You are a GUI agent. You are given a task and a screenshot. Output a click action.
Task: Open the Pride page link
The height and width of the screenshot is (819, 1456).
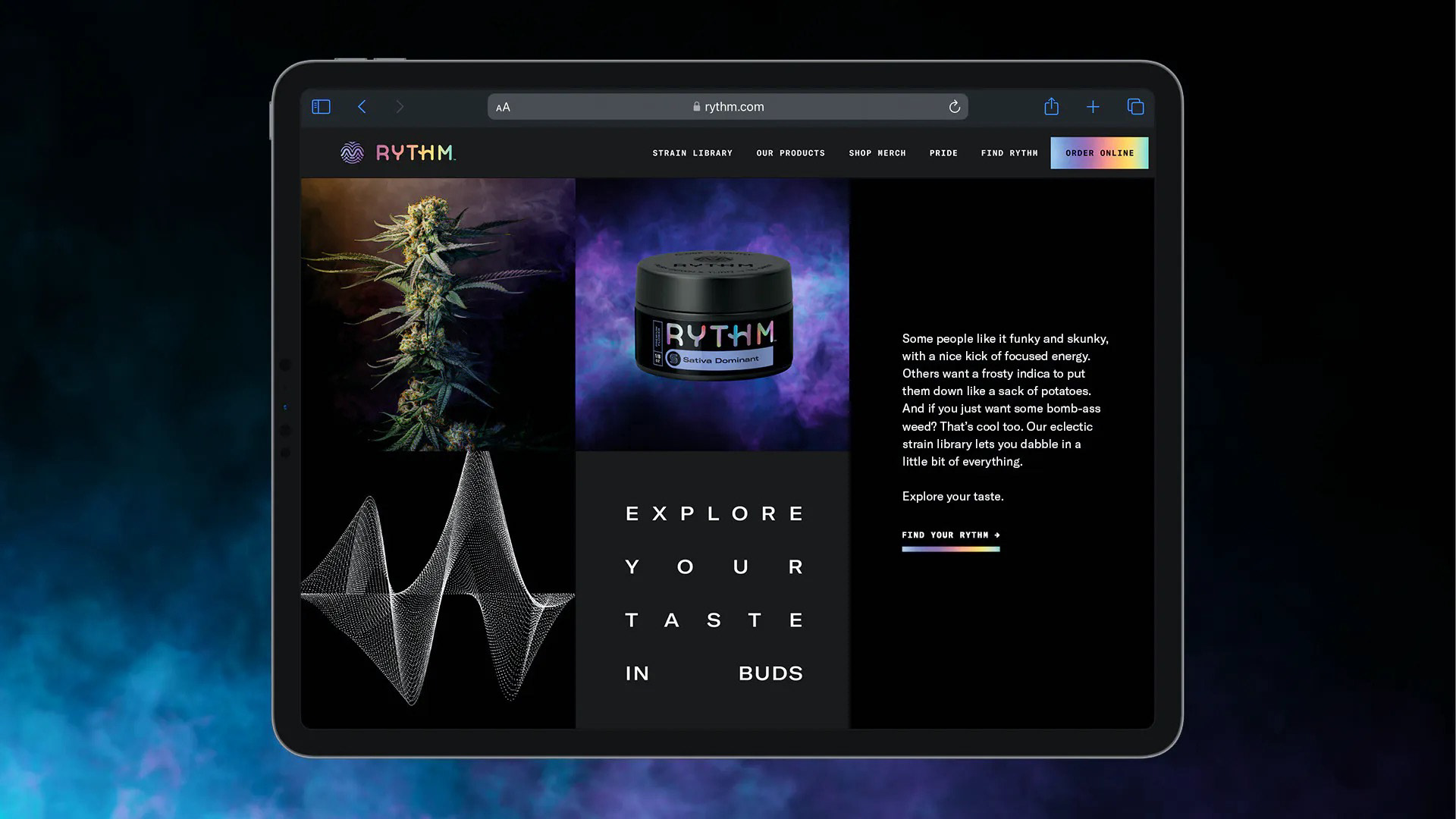[x=943, y=153]
